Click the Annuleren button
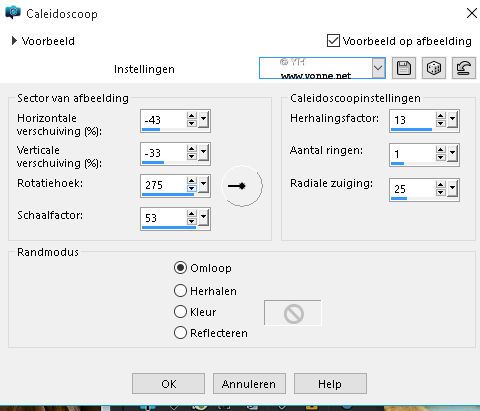The image size is (480, 411). pyautogui.click(x=249, y=384)
